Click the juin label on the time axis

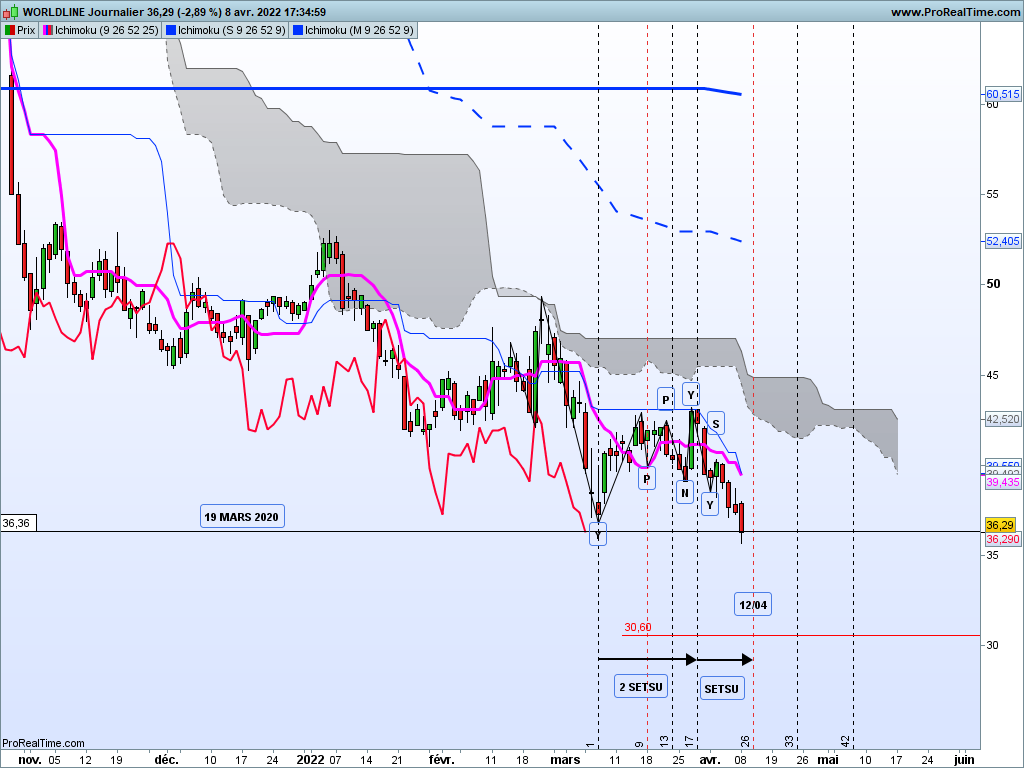(x=964, y=760)
